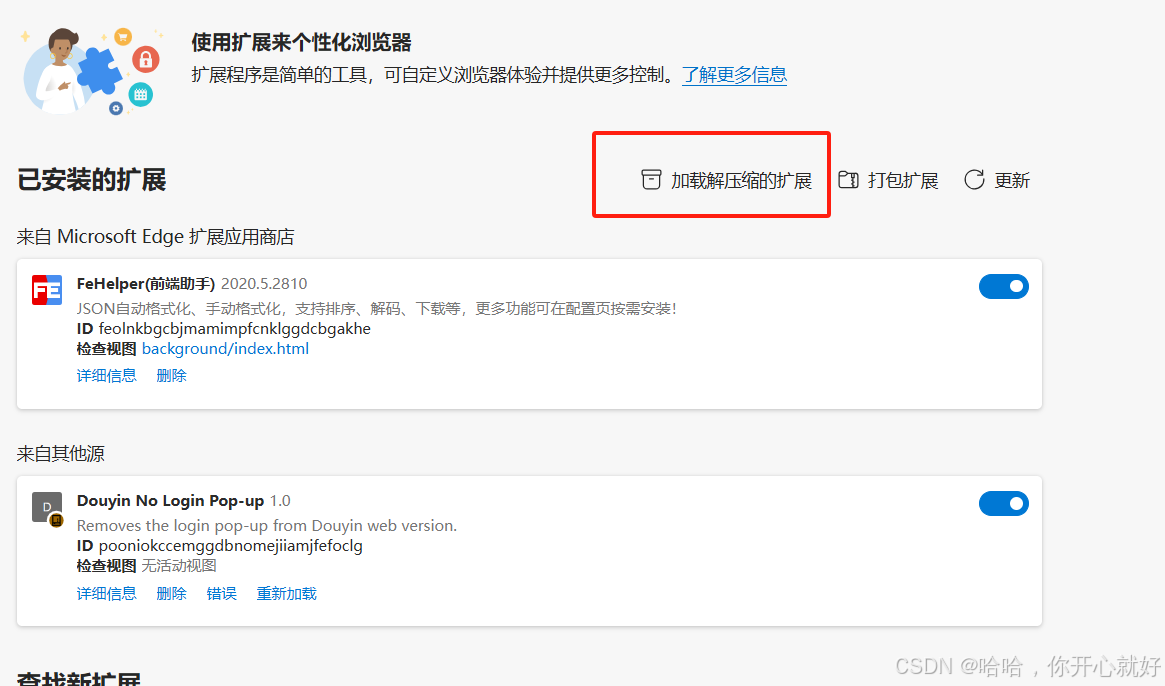Open the 错误 link for Douyin extension
Screen dimensions: 1165x686
(x=221, y=593)
